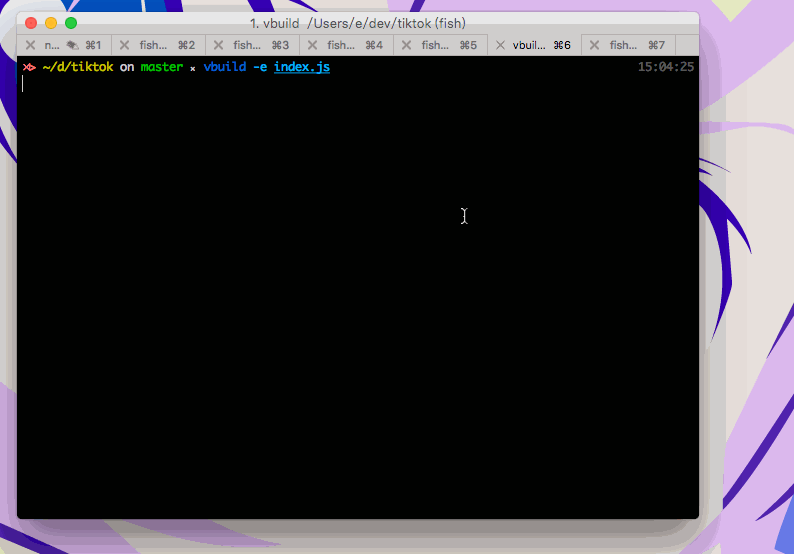Image resolution: width=794 pixels, height=554 pixels.
Task: Switch to the fish tab ⌘4
Action: [x=347, y=45]
